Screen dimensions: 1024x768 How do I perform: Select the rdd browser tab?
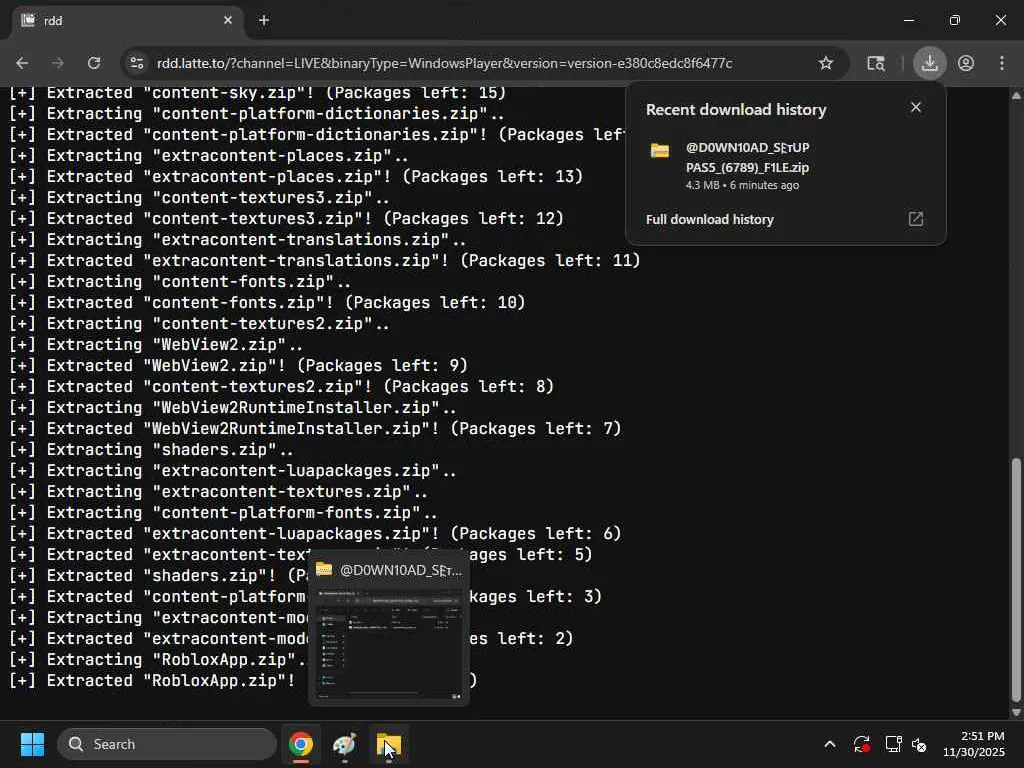pyautogui.click(x=127, y=20)
